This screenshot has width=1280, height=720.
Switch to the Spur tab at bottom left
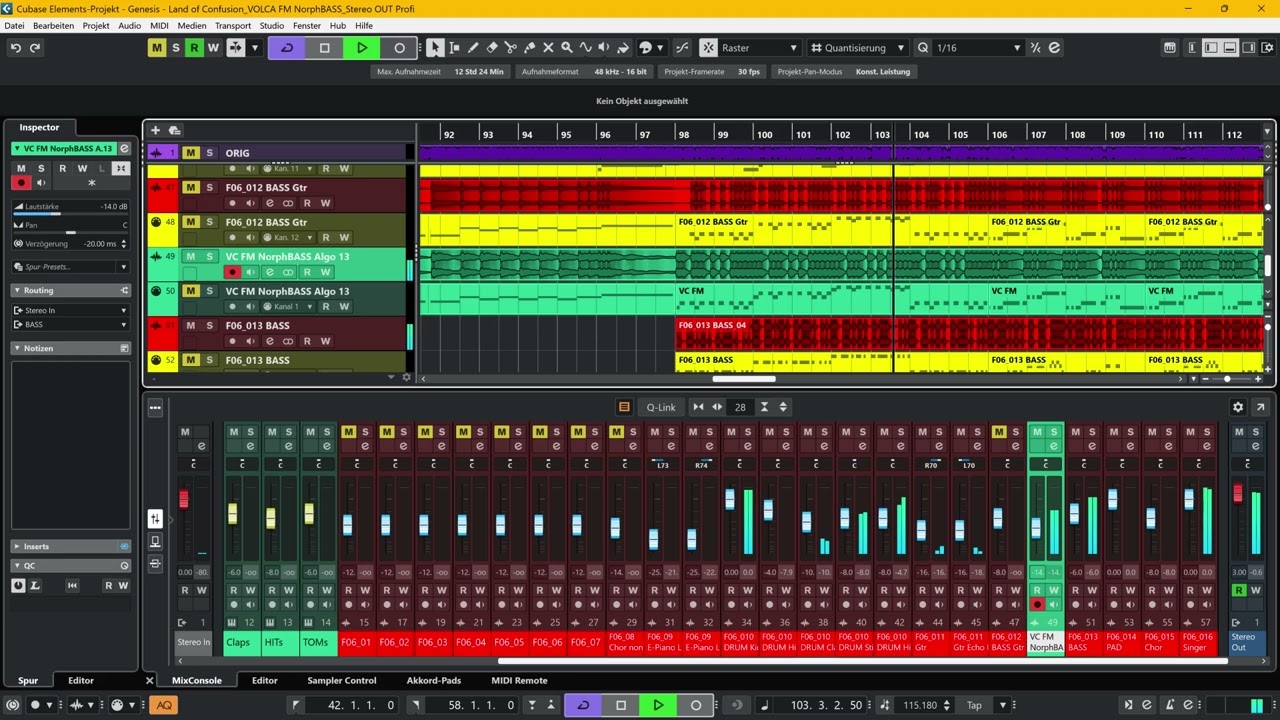click(x=28, y=680)
